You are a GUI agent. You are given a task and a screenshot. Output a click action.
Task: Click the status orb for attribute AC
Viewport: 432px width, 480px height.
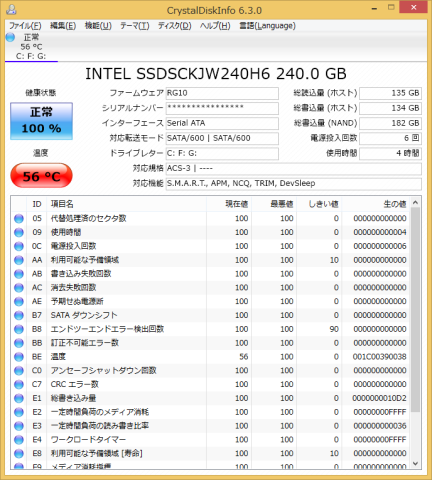(19, 288)
